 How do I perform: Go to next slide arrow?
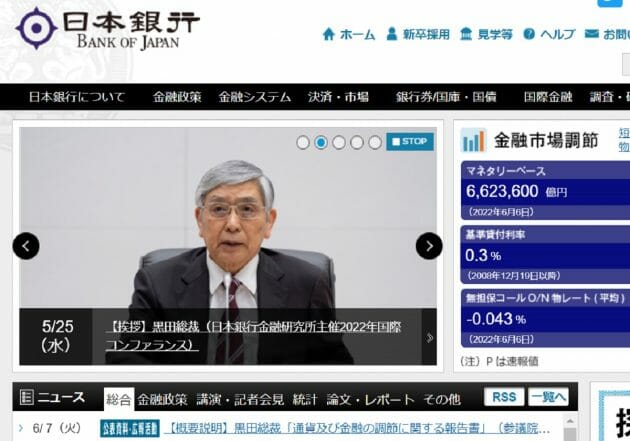[429, 246]
